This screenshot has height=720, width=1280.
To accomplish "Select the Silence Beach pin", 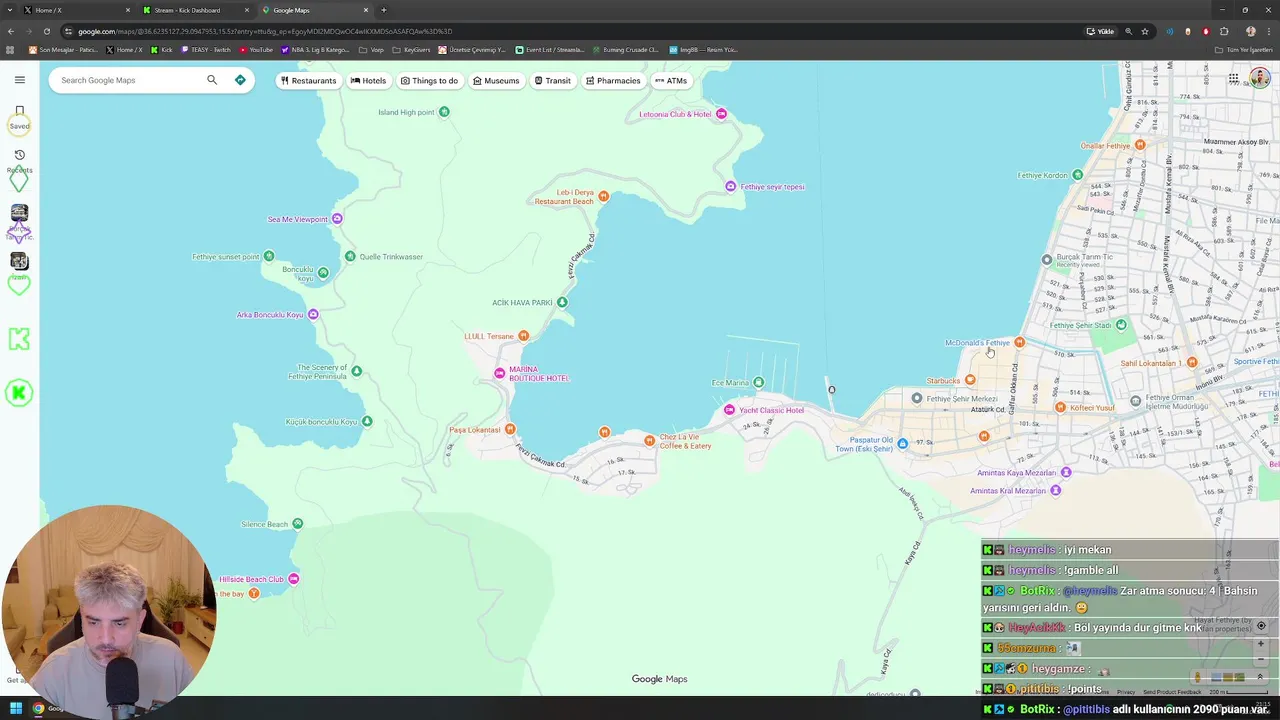I will coord(298,524).
